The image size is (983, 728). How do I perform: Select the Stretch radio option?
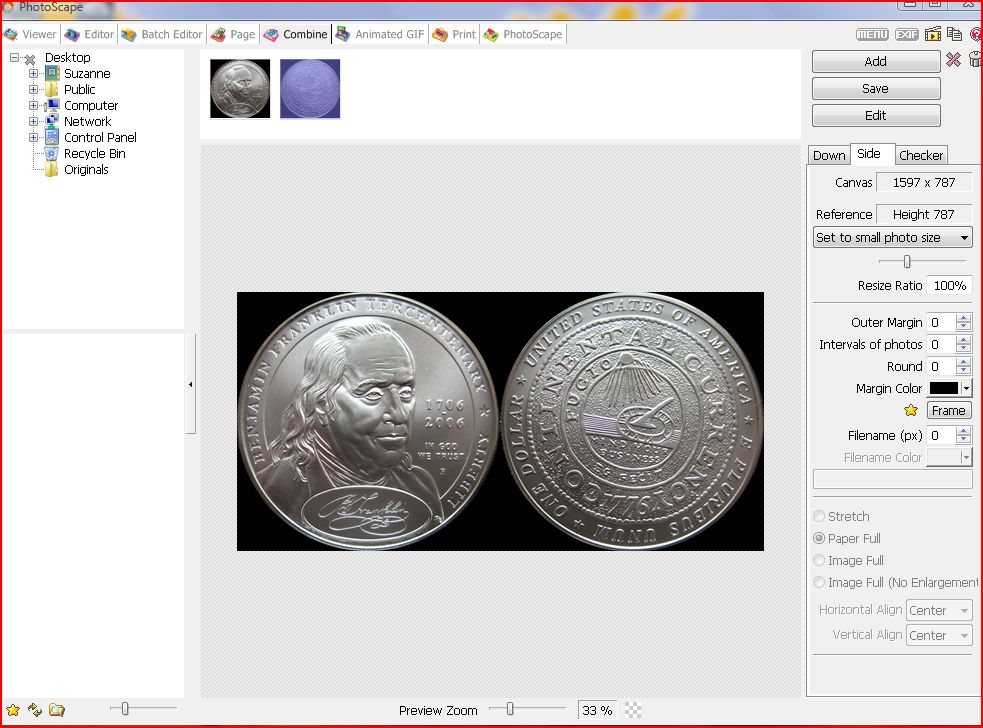(x=820, y=516)
